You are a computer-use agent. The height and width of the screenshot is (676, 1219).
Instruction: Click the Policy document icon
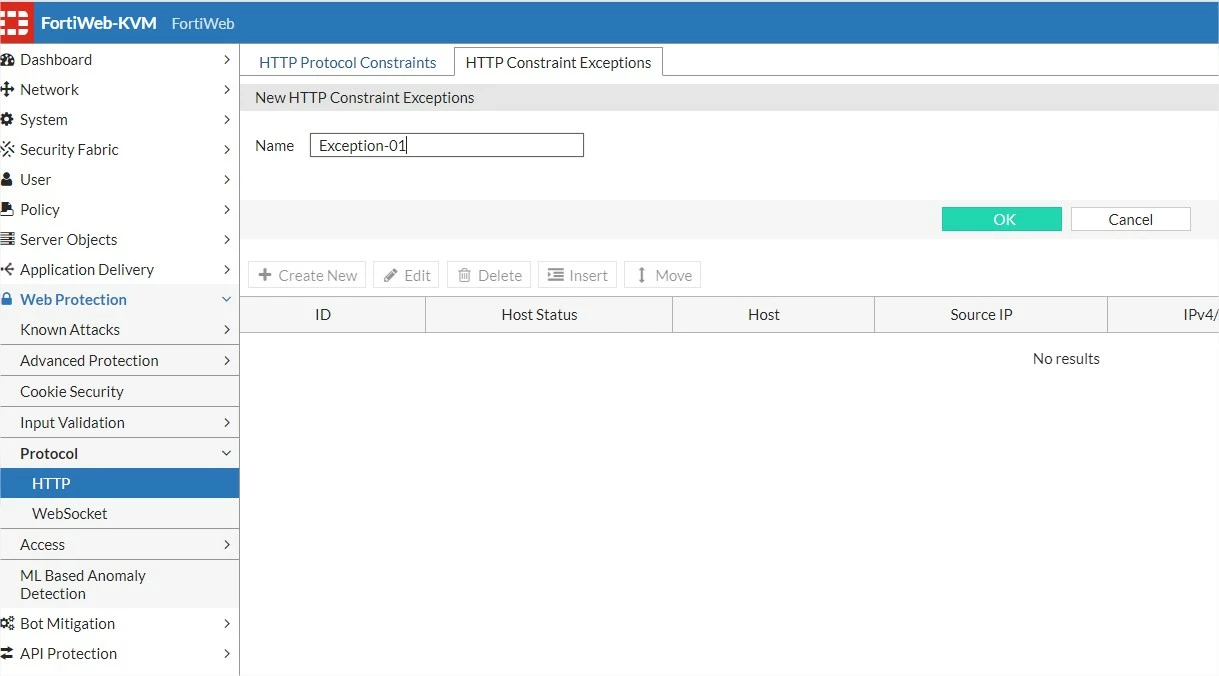pos(6,210)
